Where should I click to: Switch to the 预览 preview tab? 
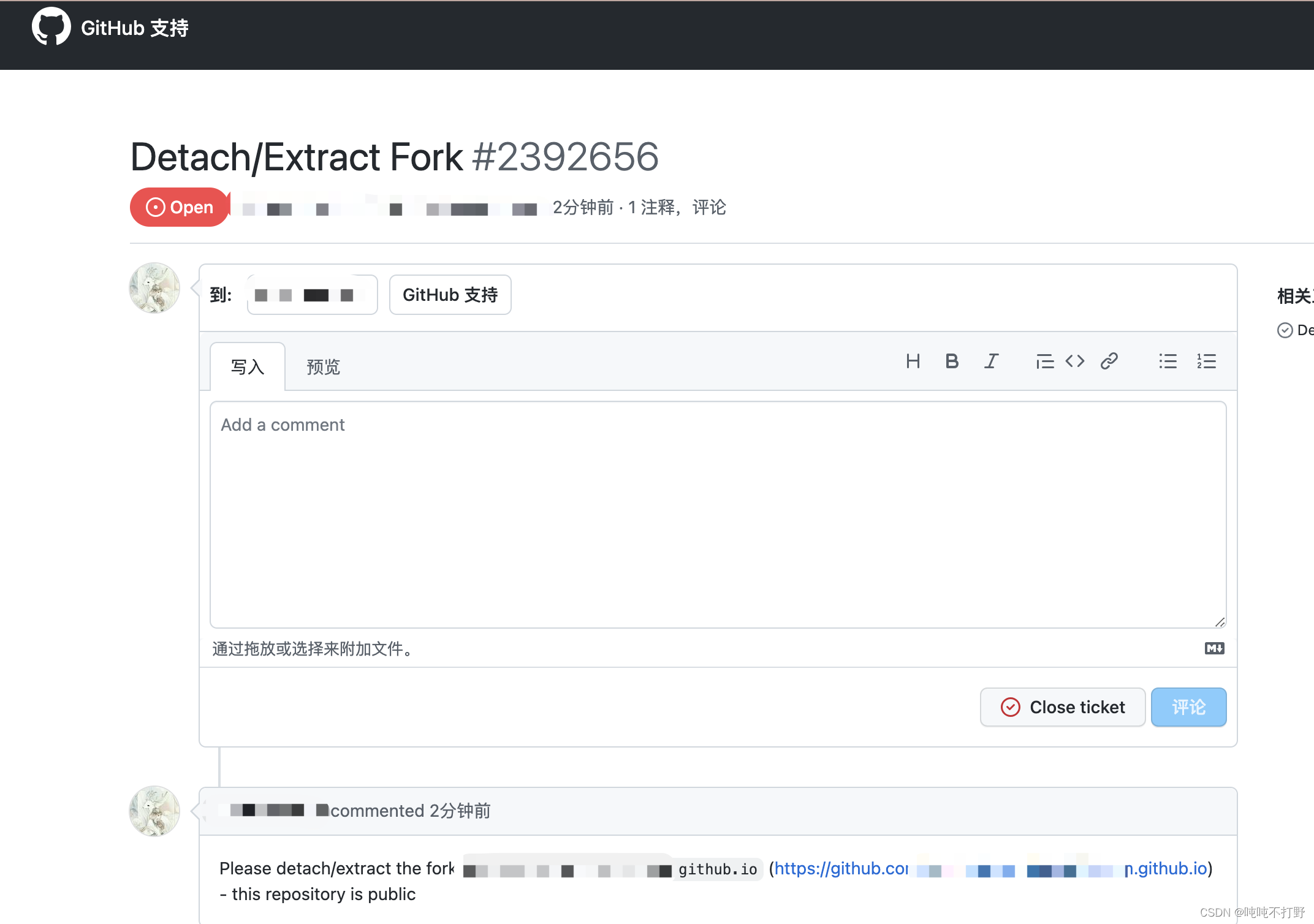[323, 367]
